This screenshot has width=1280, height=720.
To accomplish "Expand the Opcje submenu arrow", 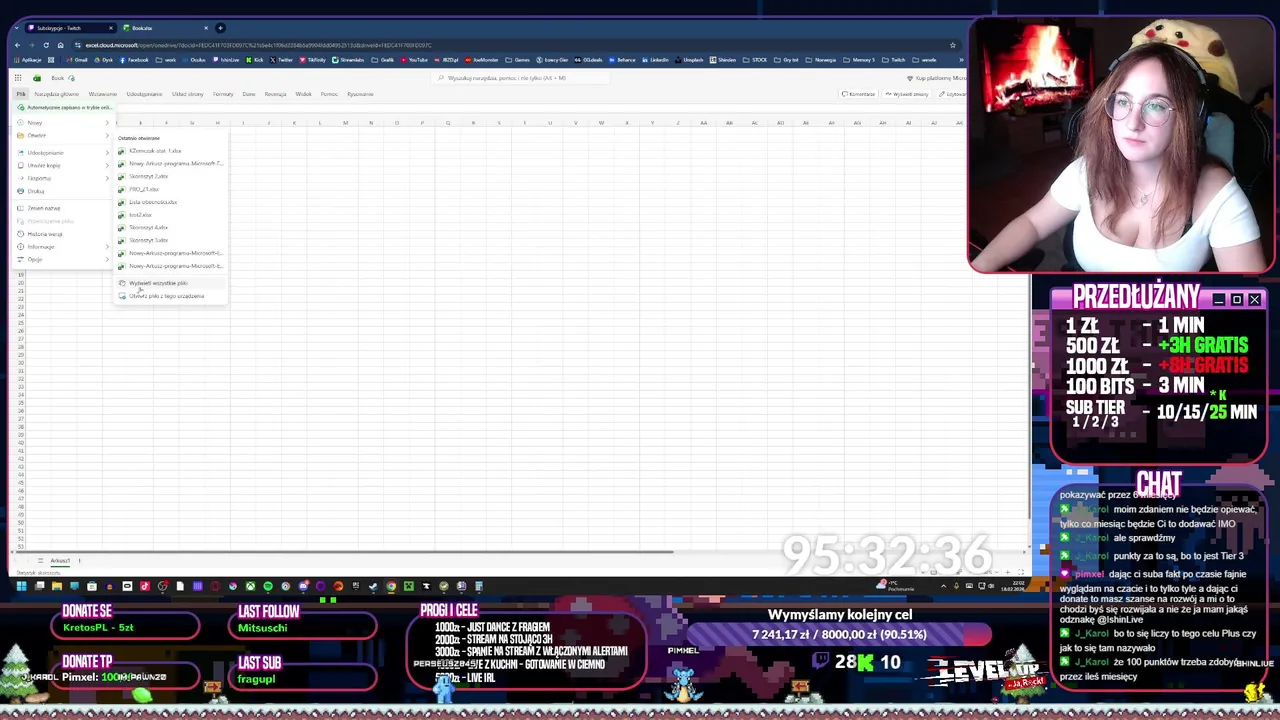I will pos(107,260).
